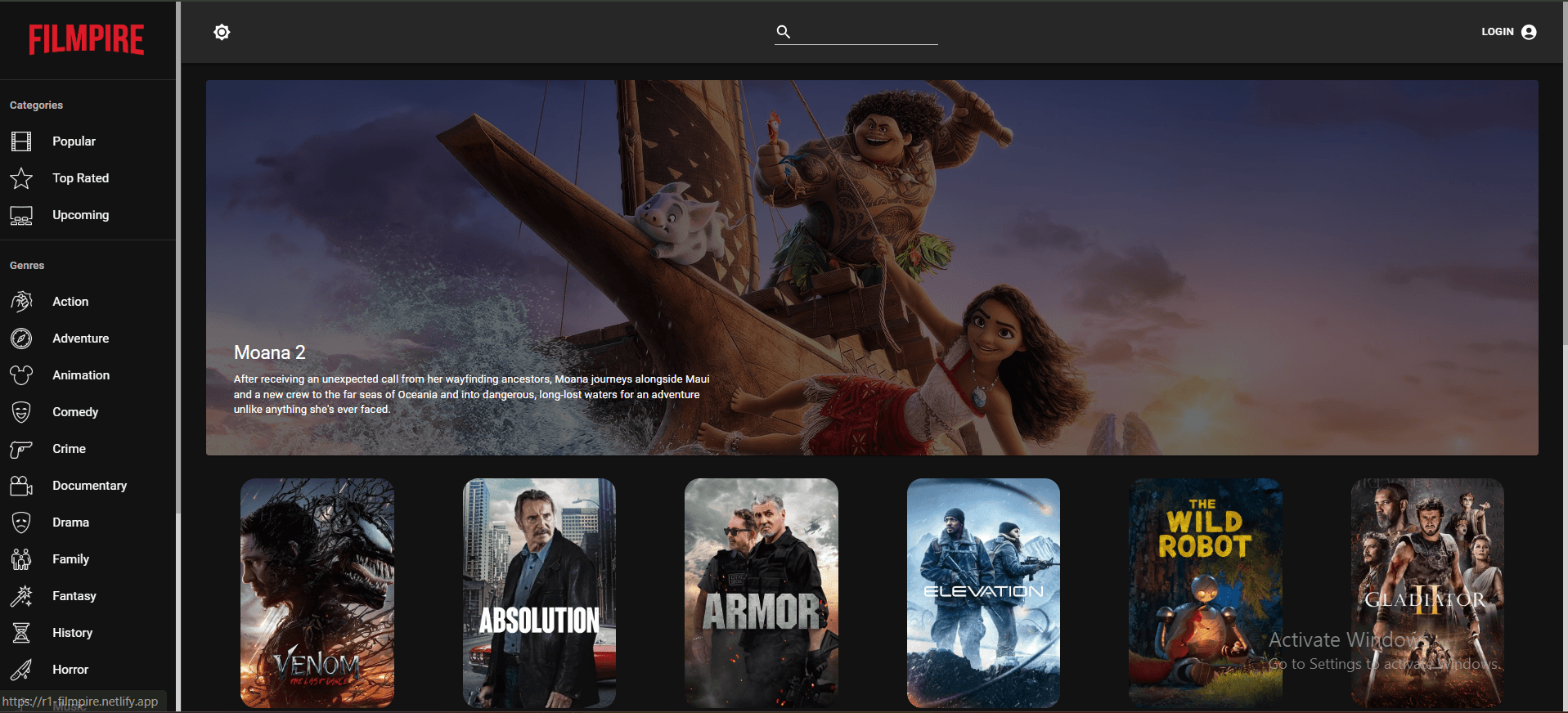Browse the History genre
Viewport: 1568px width, 713px height.
88,633
